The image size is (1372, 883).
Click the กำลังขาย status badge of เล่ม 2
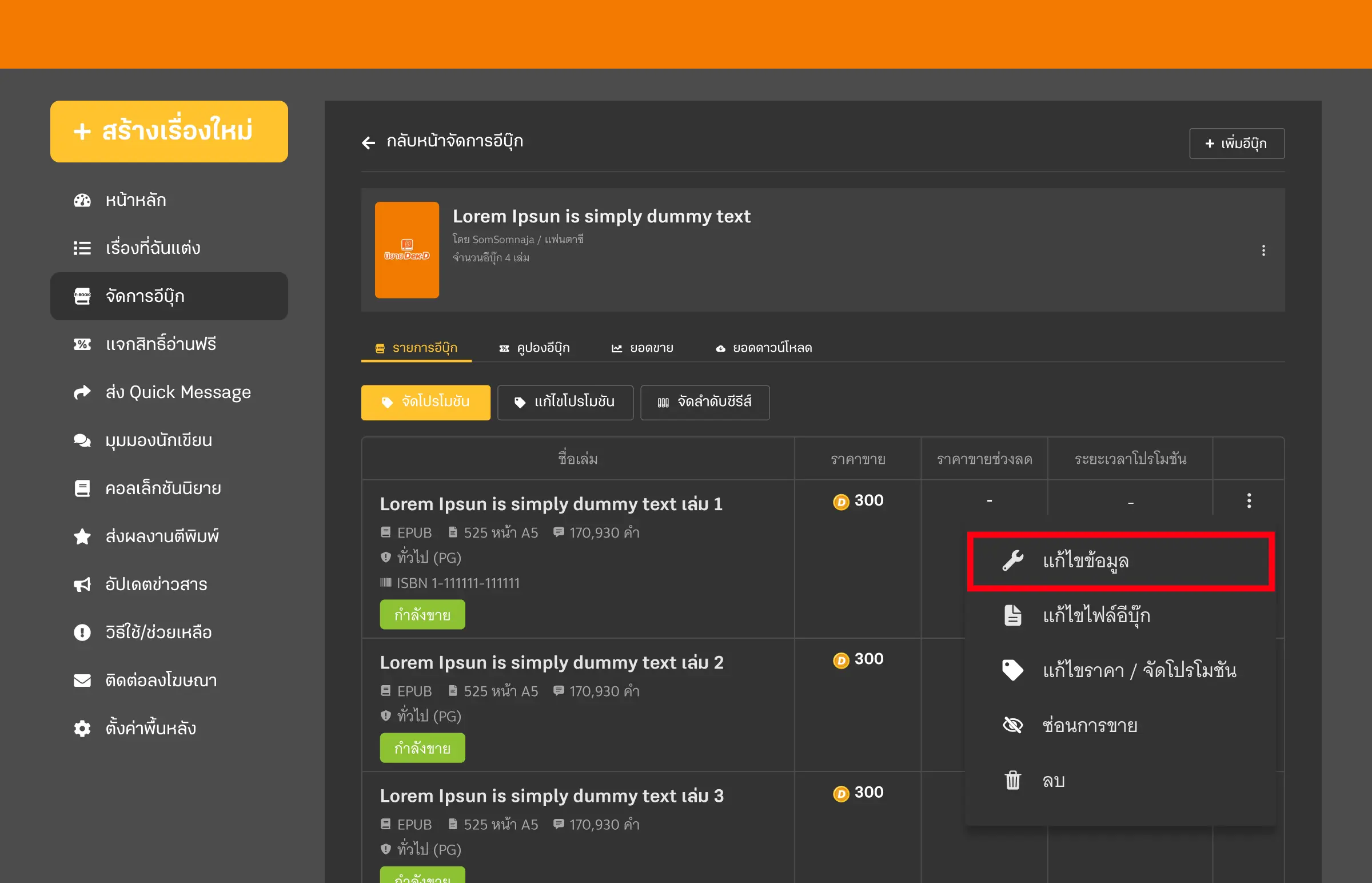tap(422, 748)
